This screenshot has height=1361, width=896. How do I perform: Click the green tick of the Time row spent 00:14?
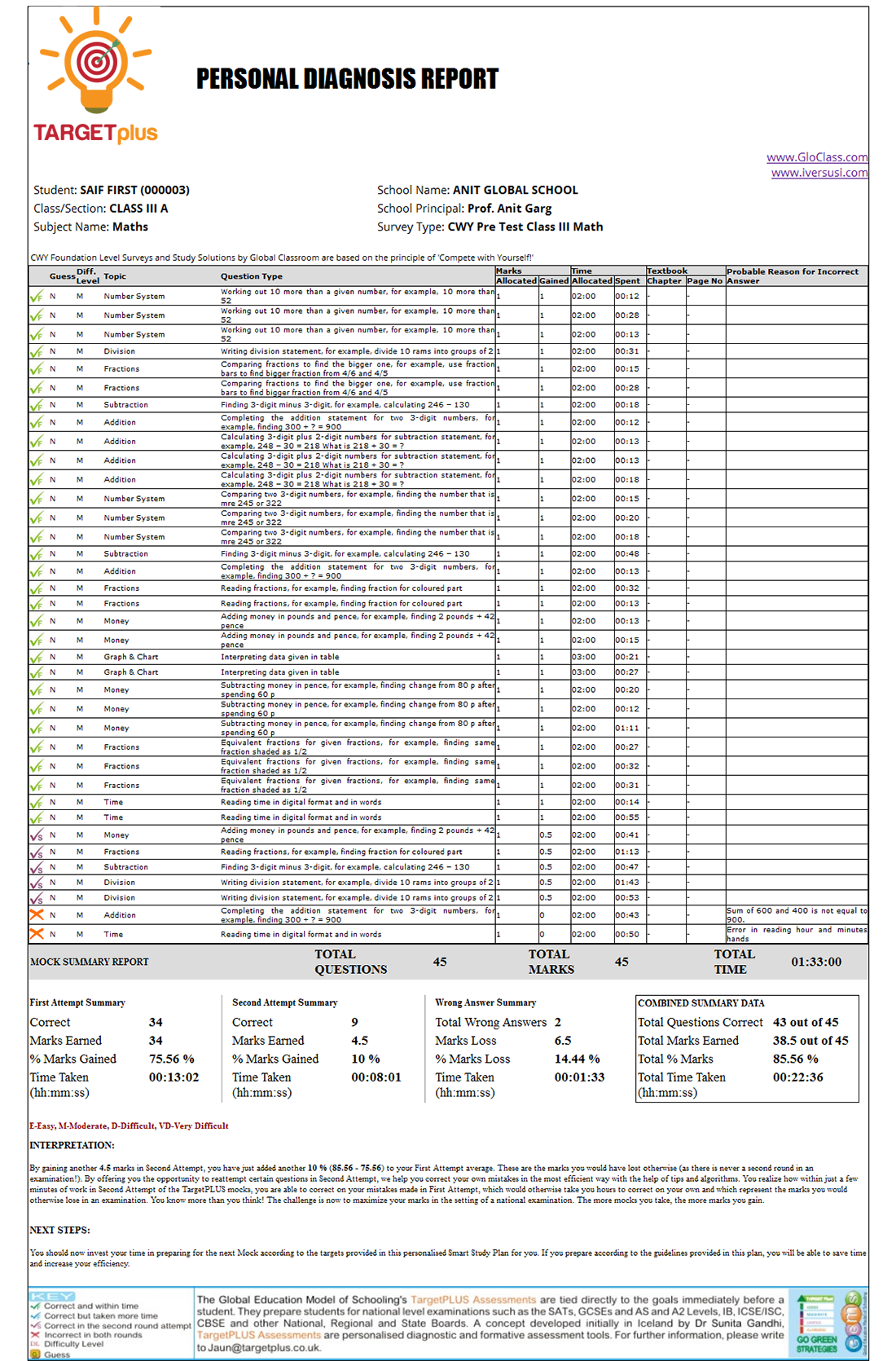pos(37,802)
